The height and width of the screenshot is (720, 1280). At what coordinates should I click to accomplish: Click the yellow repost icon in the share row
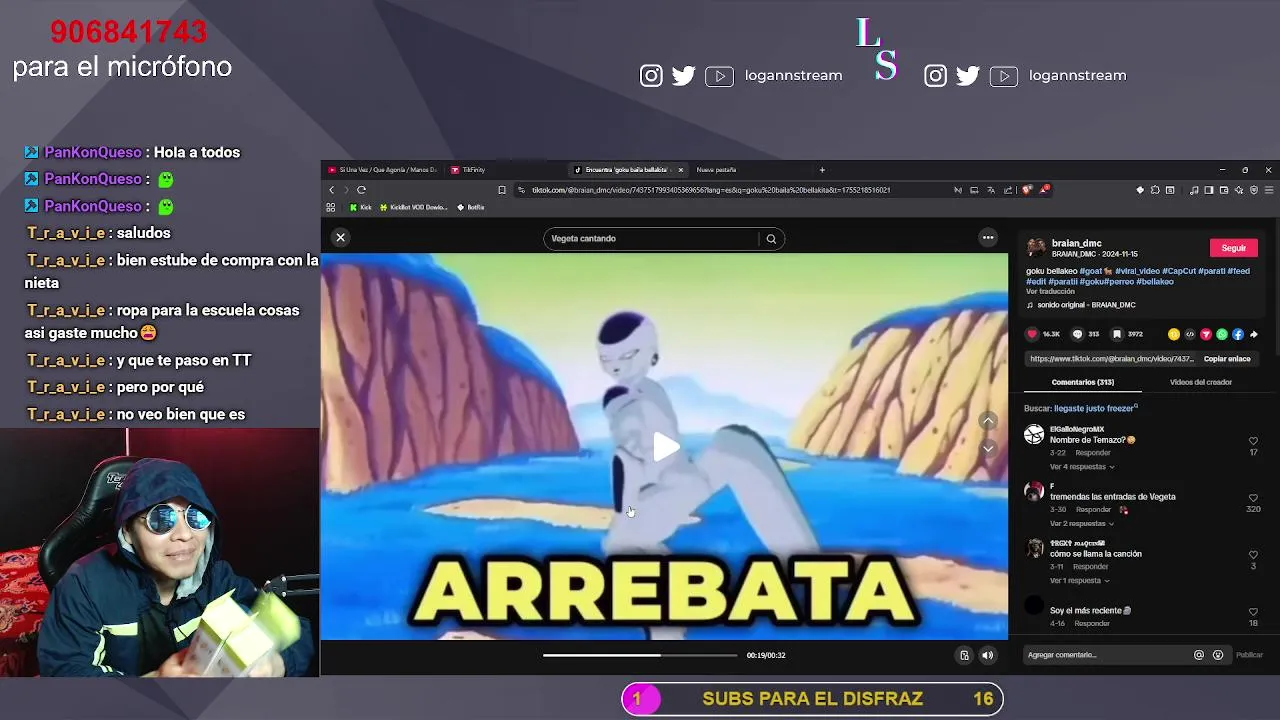tap(1173, 334)
